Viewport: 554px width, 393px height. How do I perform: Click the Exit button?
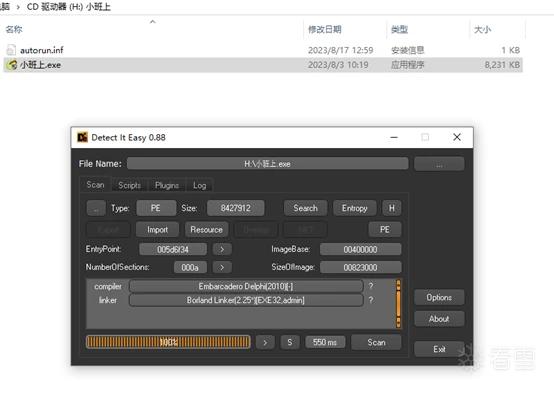439,349
